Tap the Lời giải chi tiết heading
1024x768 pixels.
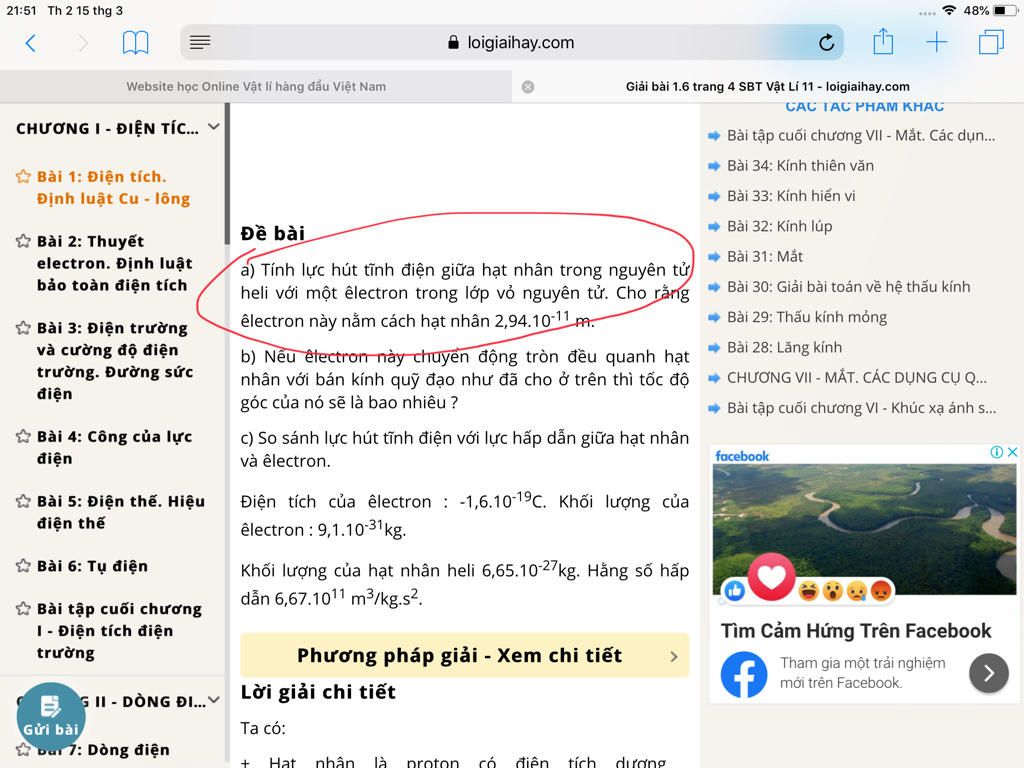pos(318,692)
